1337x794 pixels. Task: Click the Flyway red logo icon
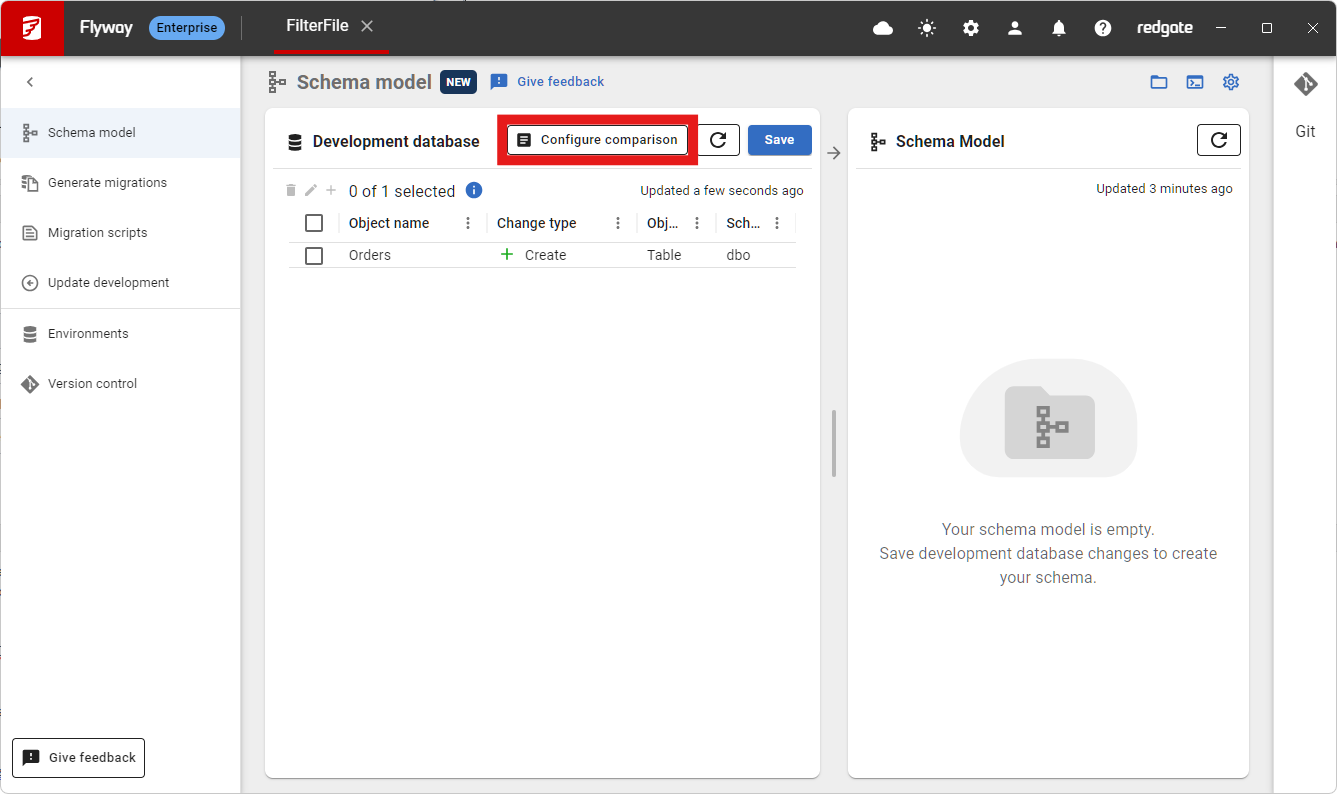[33, 28]
